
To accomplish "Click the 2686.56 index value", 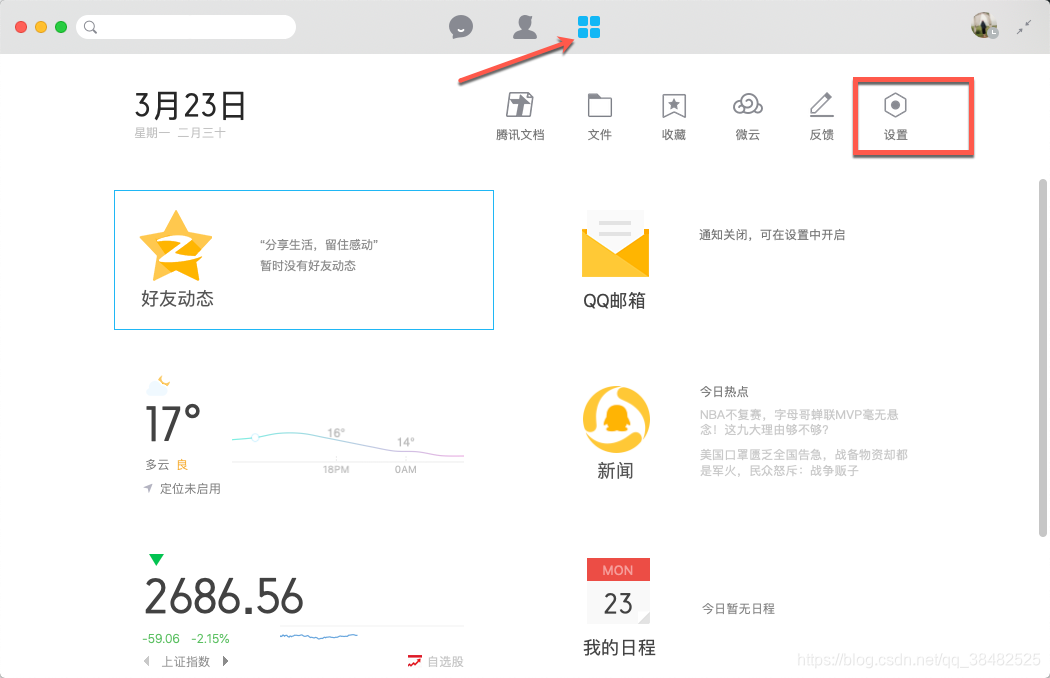I will tap(224, 596).
